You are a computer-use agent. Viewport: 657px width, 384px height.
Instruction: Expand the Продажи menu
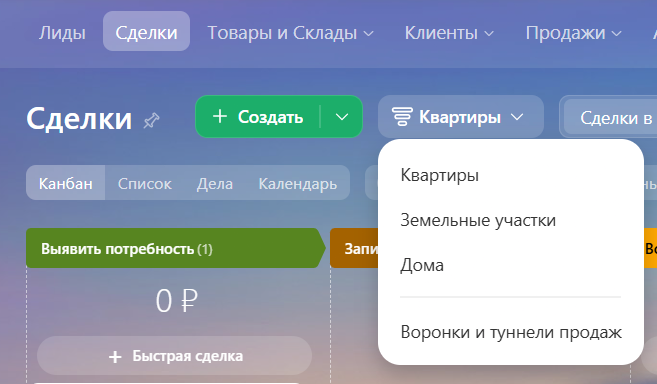tap(574, 33)
